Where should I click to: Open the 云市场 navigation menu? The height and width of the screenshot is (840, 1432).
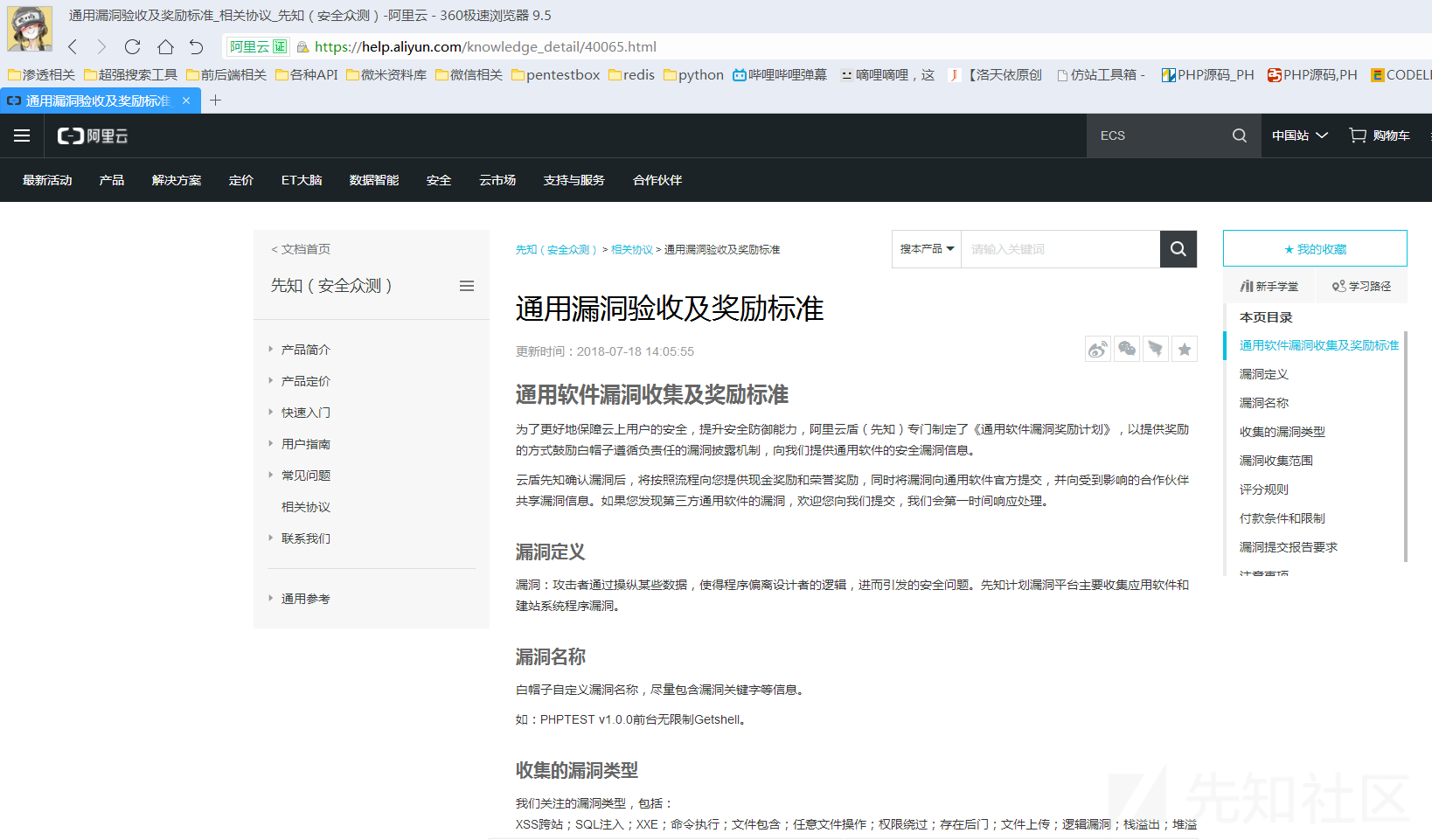click(x=497, y=180)
